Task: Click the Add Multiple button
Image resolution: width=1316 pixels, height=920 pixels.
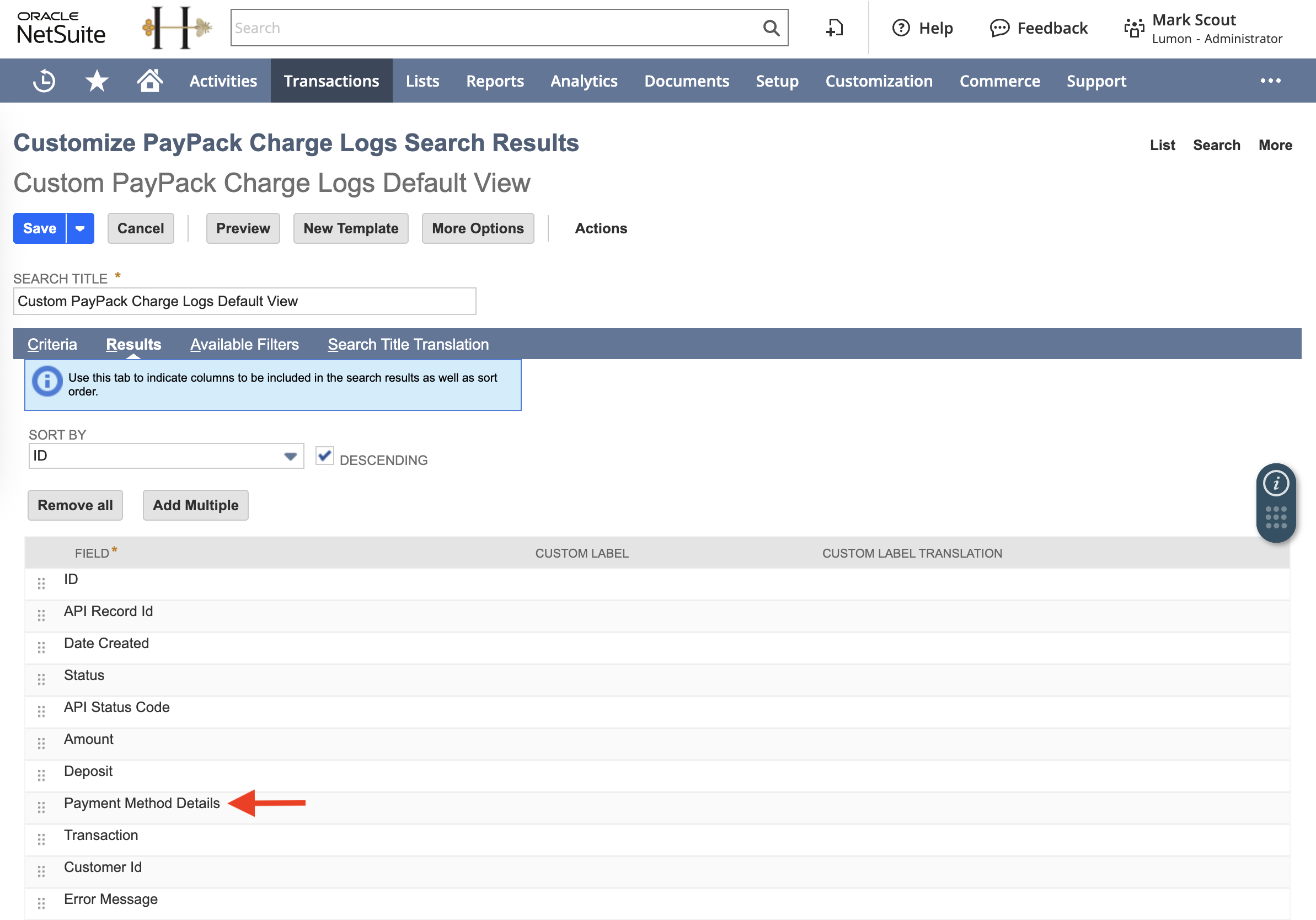Action: (x=195, y=505)
